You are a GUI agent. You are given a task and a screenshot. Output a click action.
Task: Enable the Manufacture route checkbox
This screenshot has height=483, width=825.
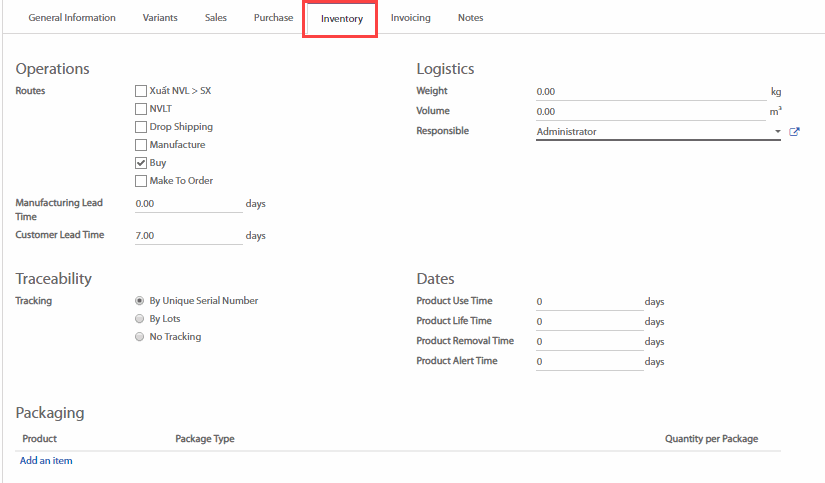coord(141,145)
